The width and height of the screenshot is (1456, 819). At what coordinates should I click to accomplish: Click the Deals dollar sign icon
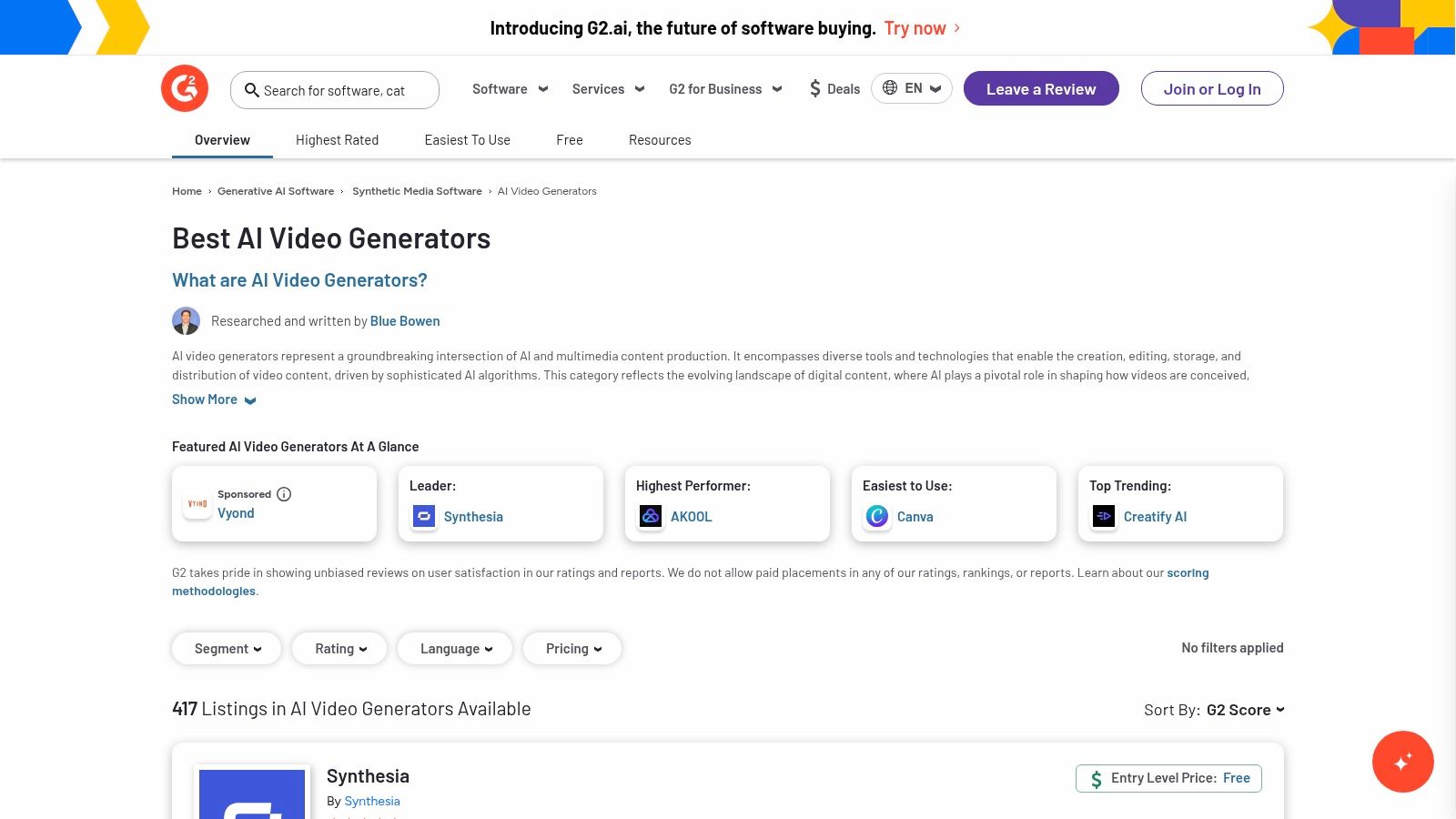(815, 88)
